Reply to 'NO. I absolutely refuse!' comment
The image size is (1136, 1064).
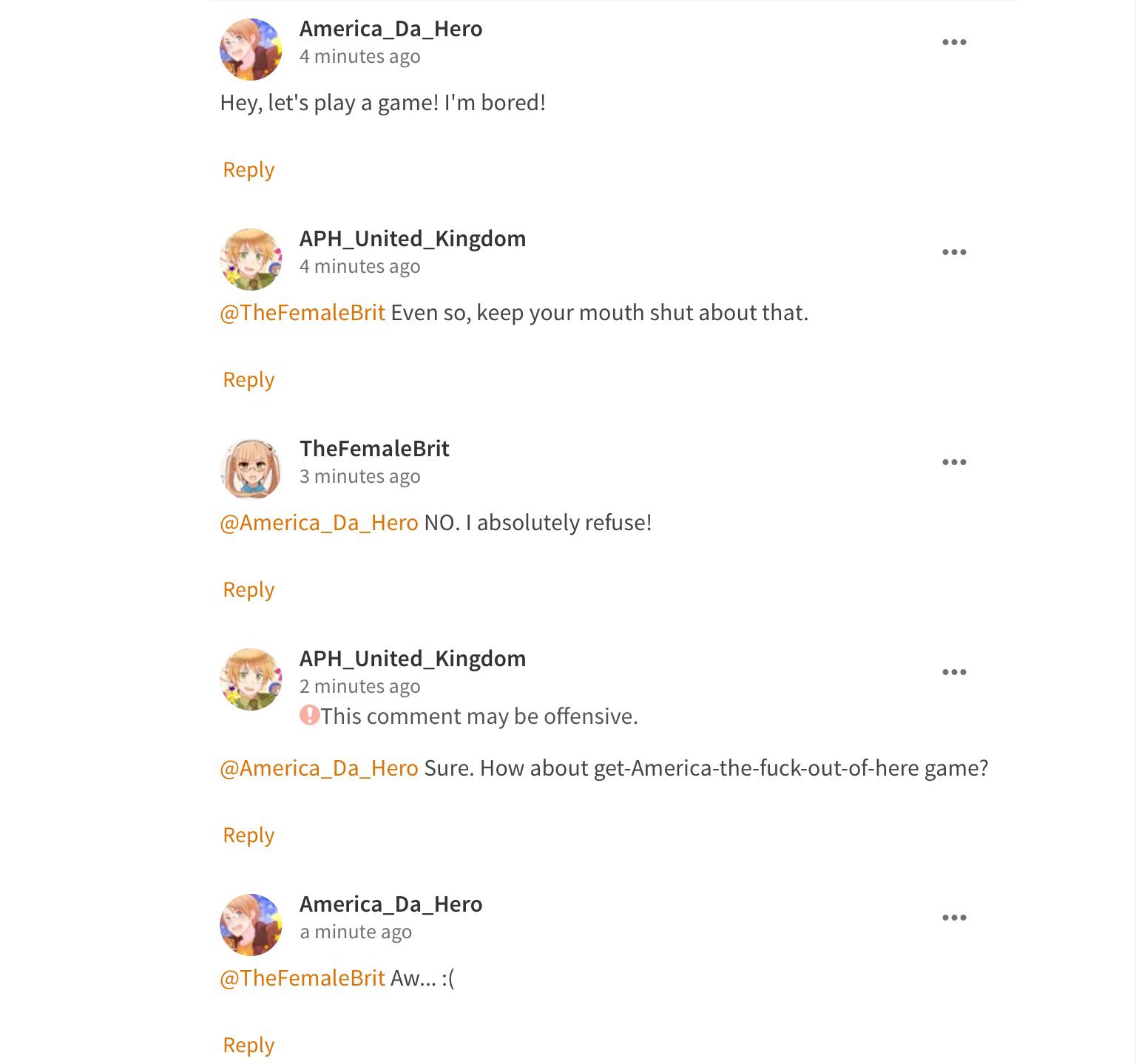click(x=248, y=590)
